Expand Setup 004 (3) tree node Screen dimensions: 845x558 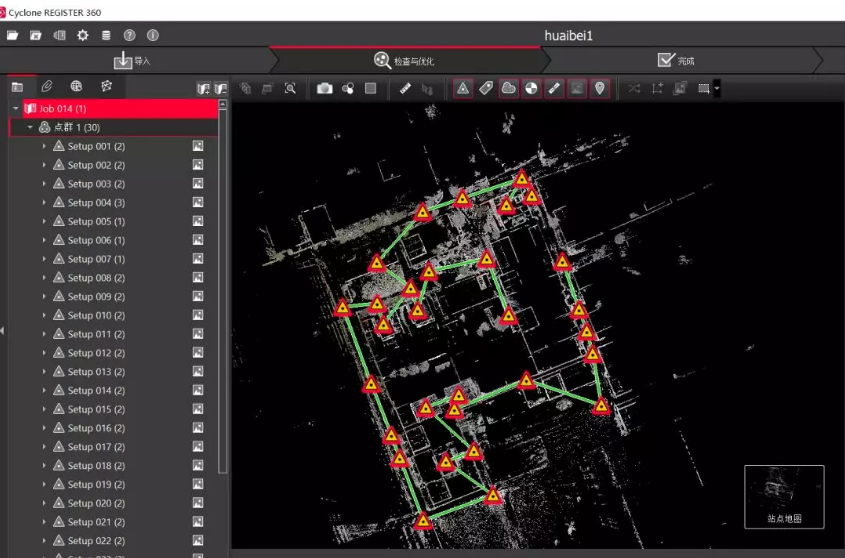pos(44,203)
